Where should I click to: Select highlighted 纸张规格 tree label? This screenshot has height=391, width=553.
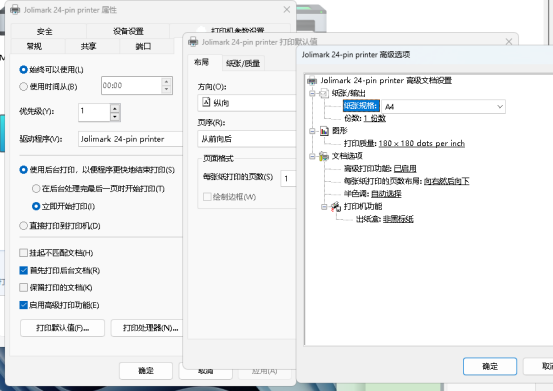coord(361,106)
